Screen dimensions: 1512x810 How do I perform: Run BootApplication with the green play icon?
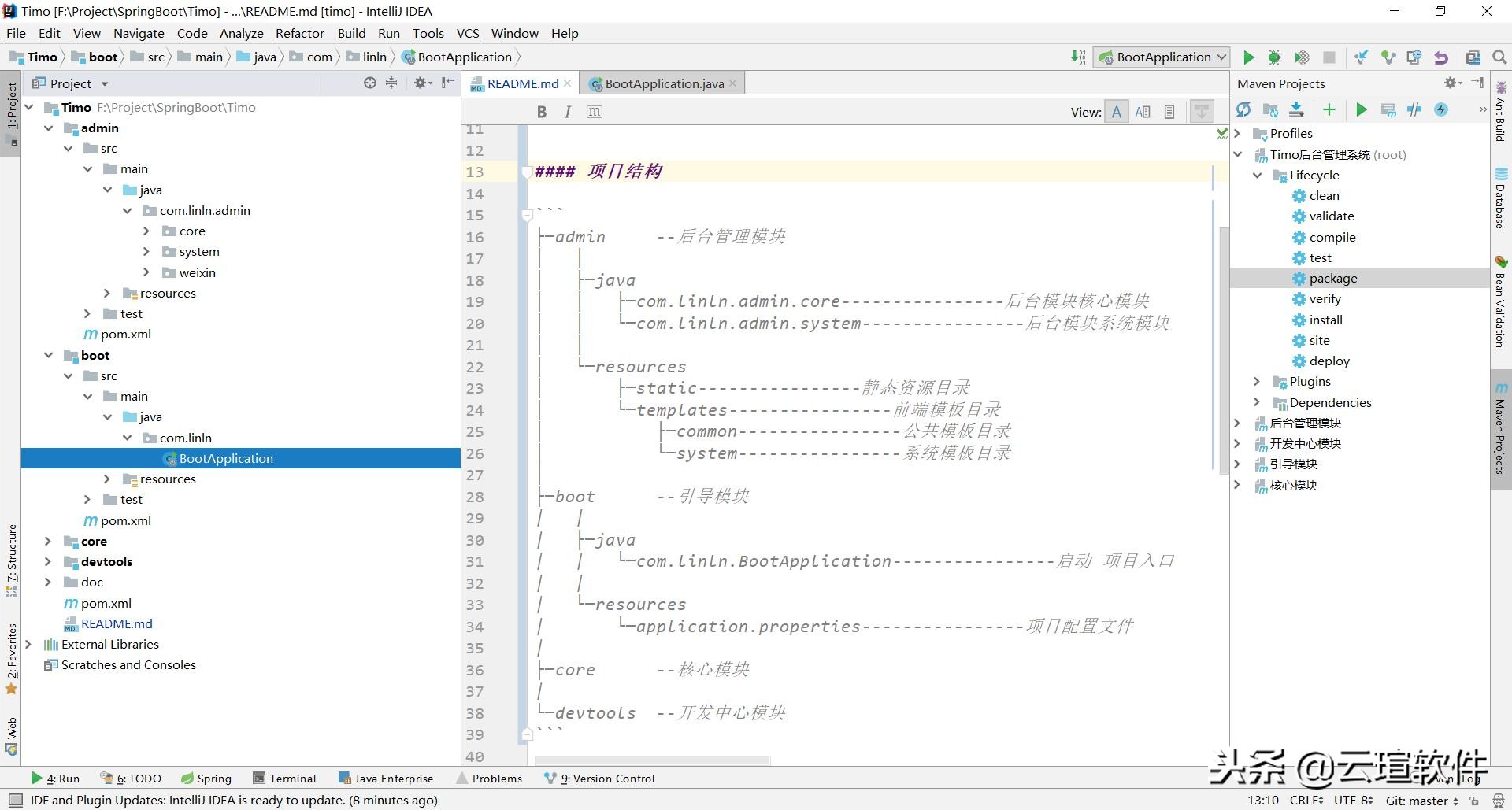coord(1248,57)
